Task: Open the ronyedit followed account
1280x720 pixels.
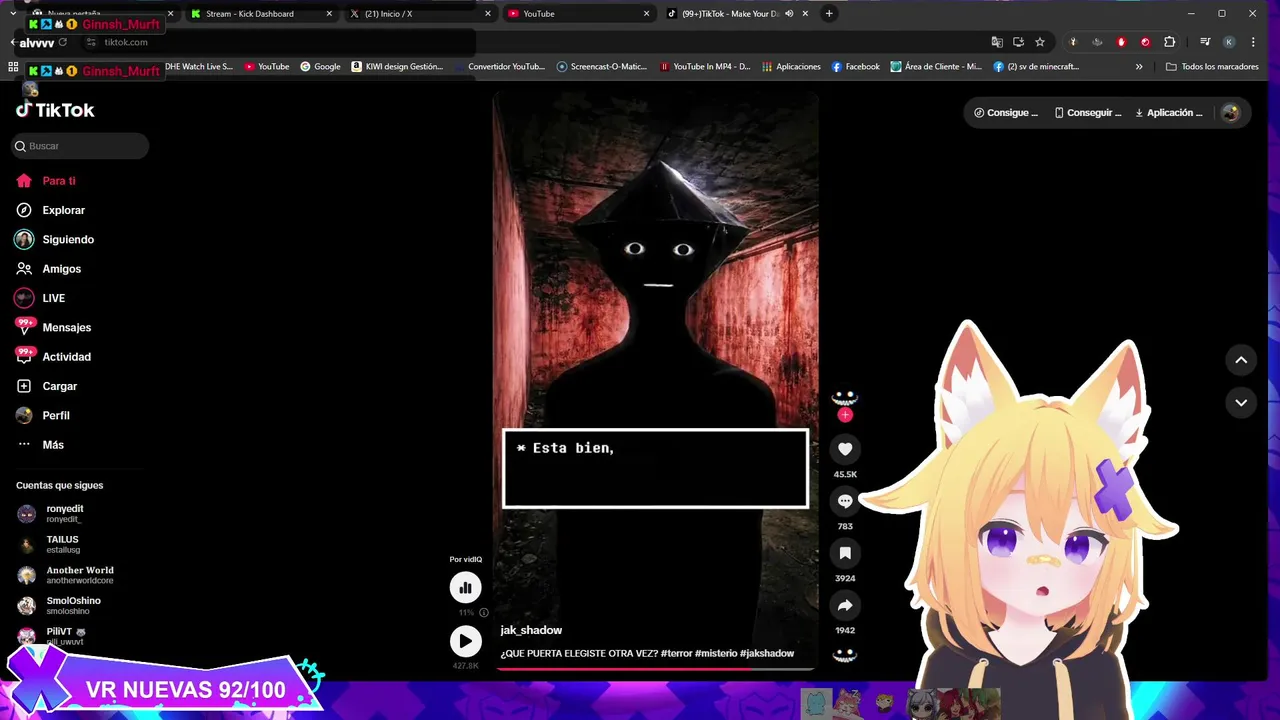Action: 65,514
